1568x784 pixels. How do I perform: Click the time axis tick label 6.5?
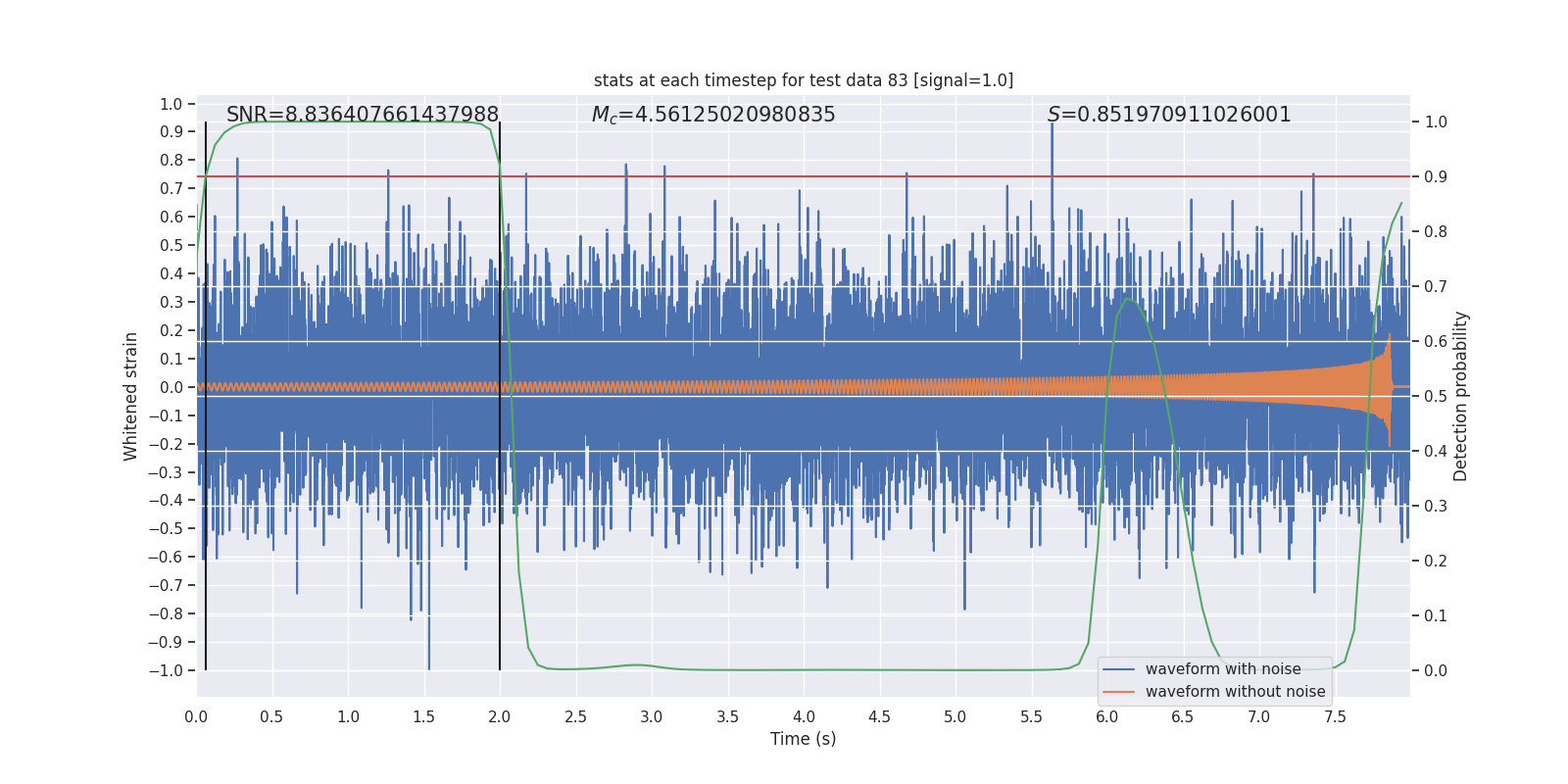tap(1183, 716)
